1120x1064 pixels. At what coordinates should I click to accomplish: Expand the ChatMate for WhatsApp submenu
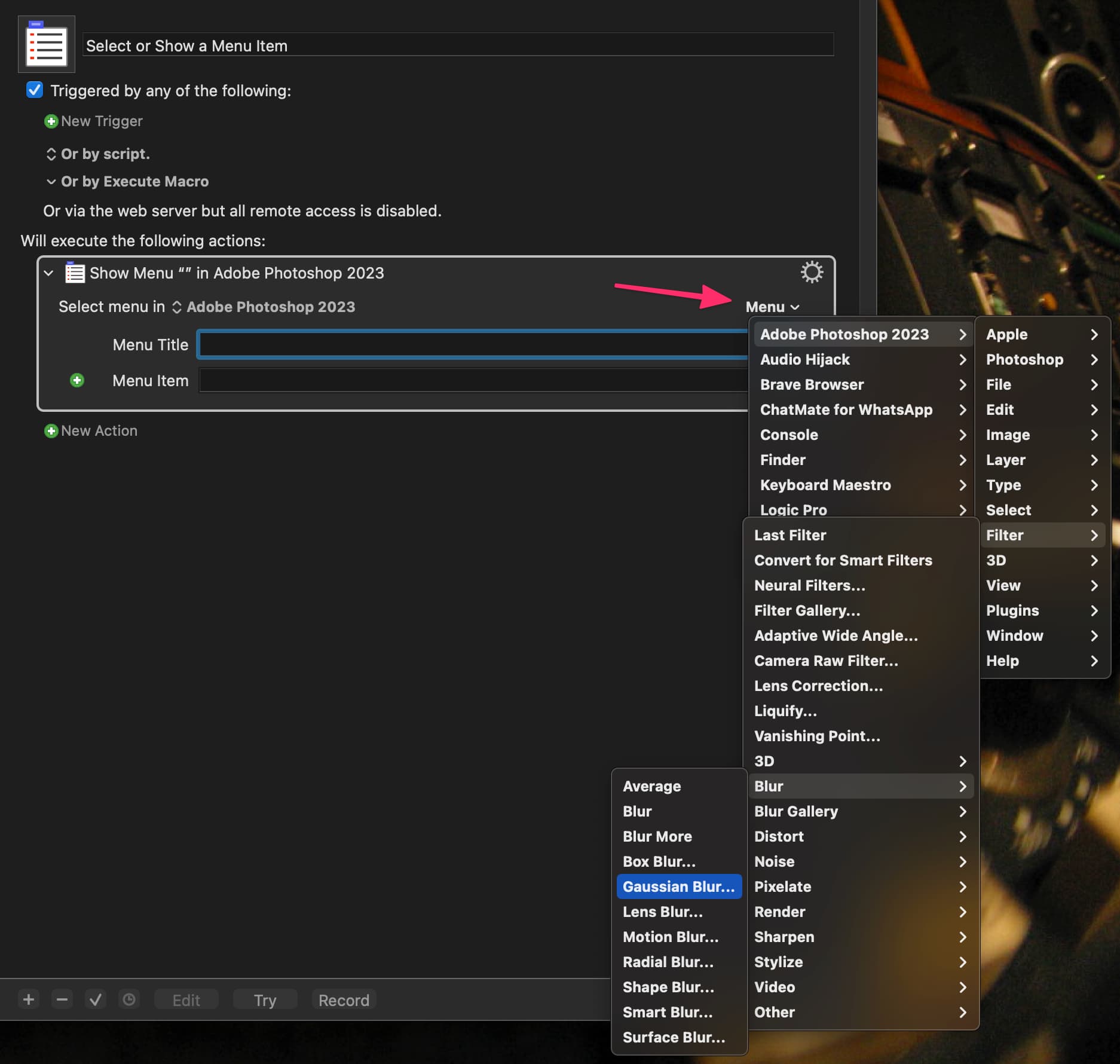click(862, 409)
